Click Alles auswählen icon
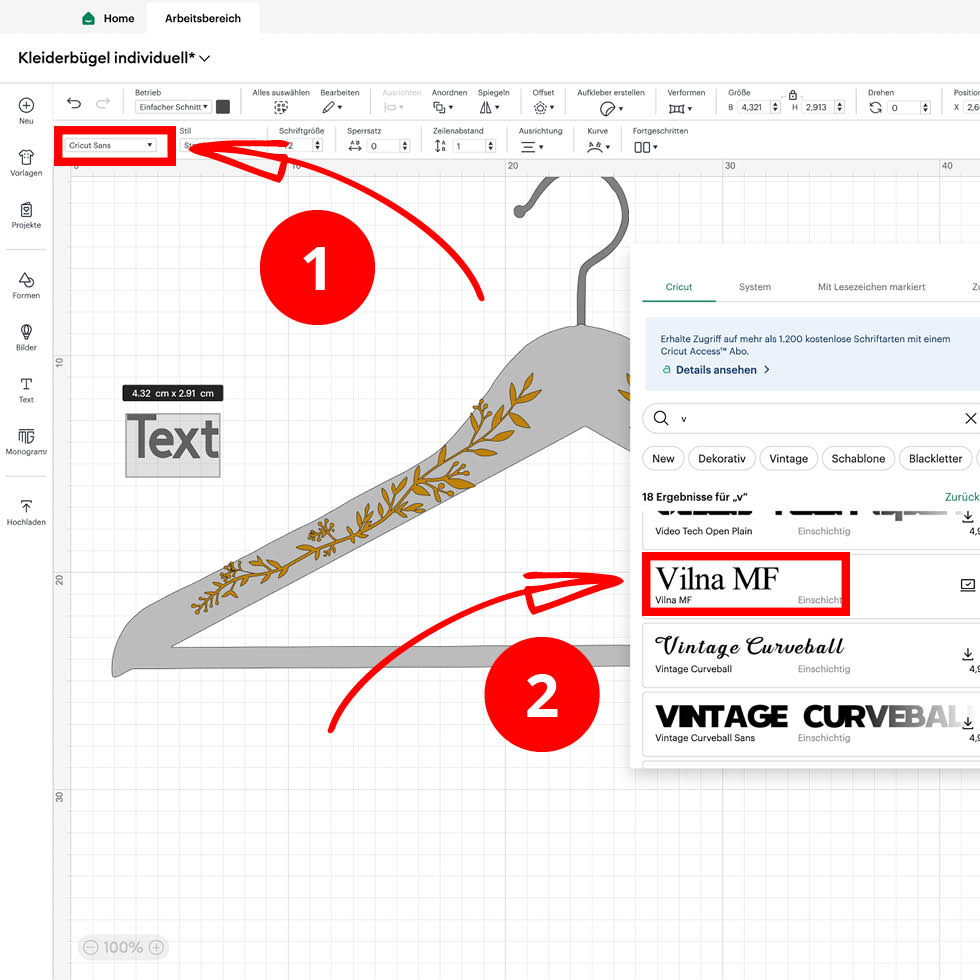 [x=281, y=107]
